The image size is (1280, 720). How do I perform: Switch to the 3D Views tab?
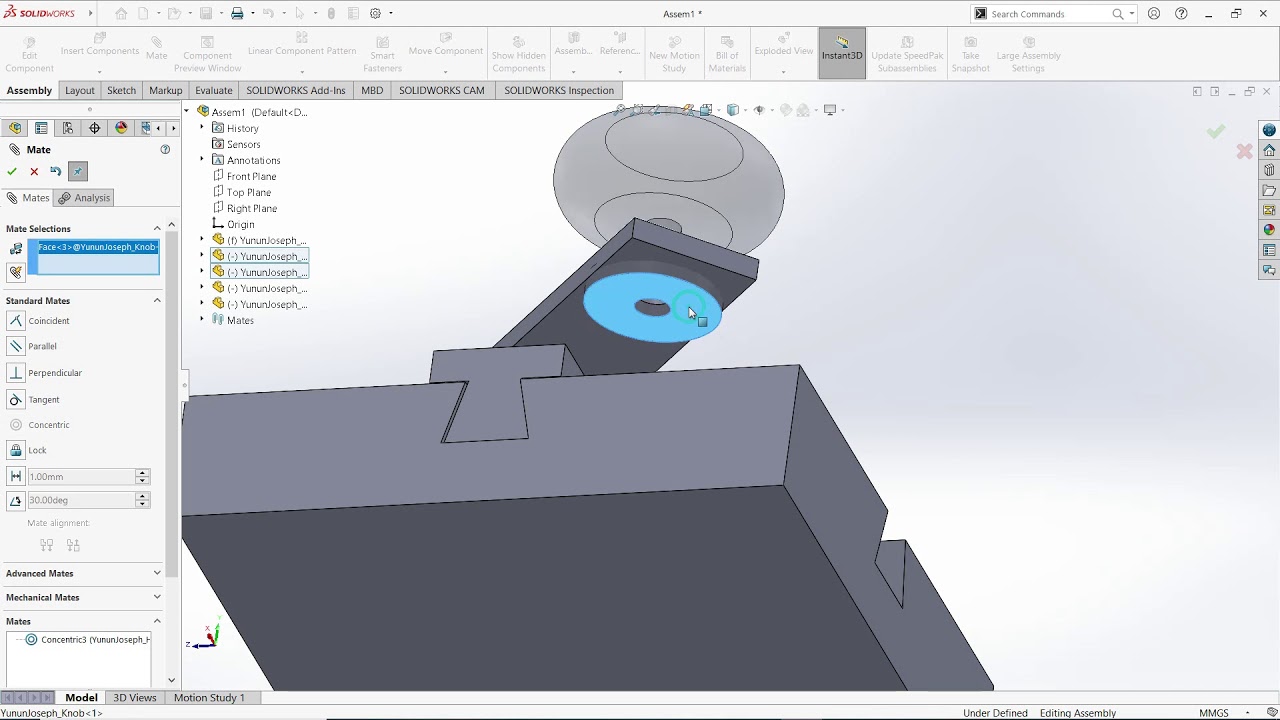point(134,697)
